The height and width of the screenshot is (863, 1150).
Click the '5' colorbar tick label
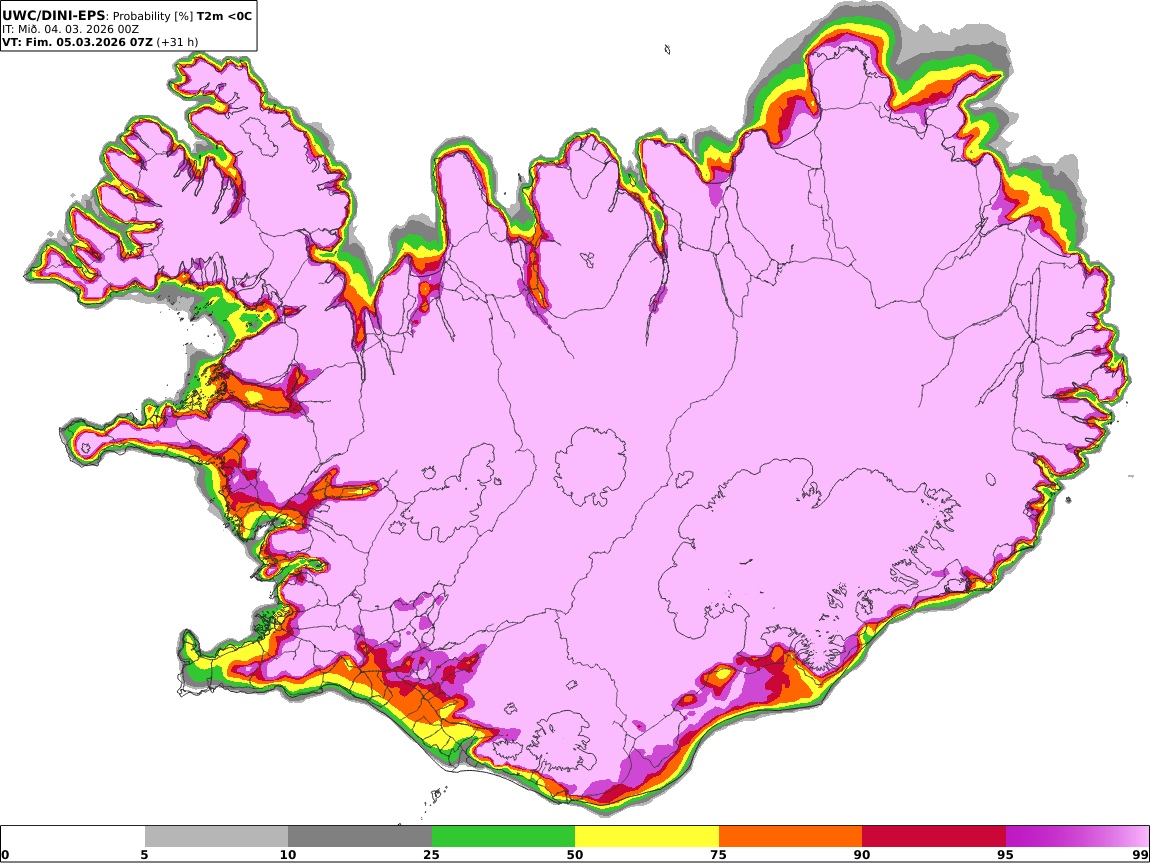pos(144,854)
